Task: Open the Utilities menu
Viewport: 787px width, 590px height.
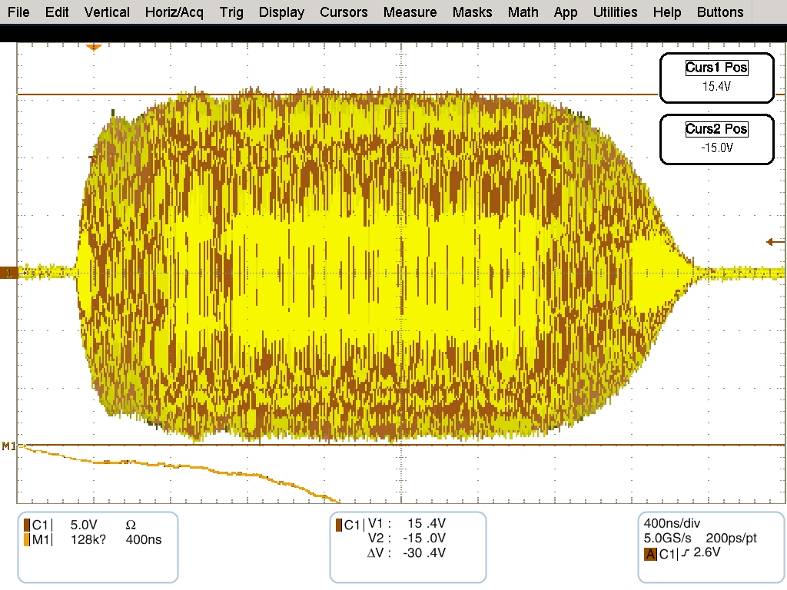Action: pyautogui.click(x=615, y=12)
